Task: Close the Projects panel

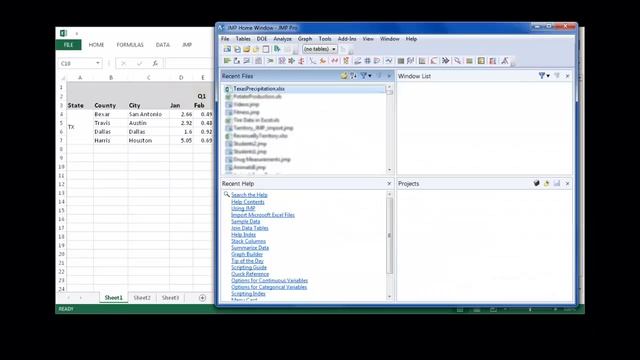Action: (x=567, y=184)
